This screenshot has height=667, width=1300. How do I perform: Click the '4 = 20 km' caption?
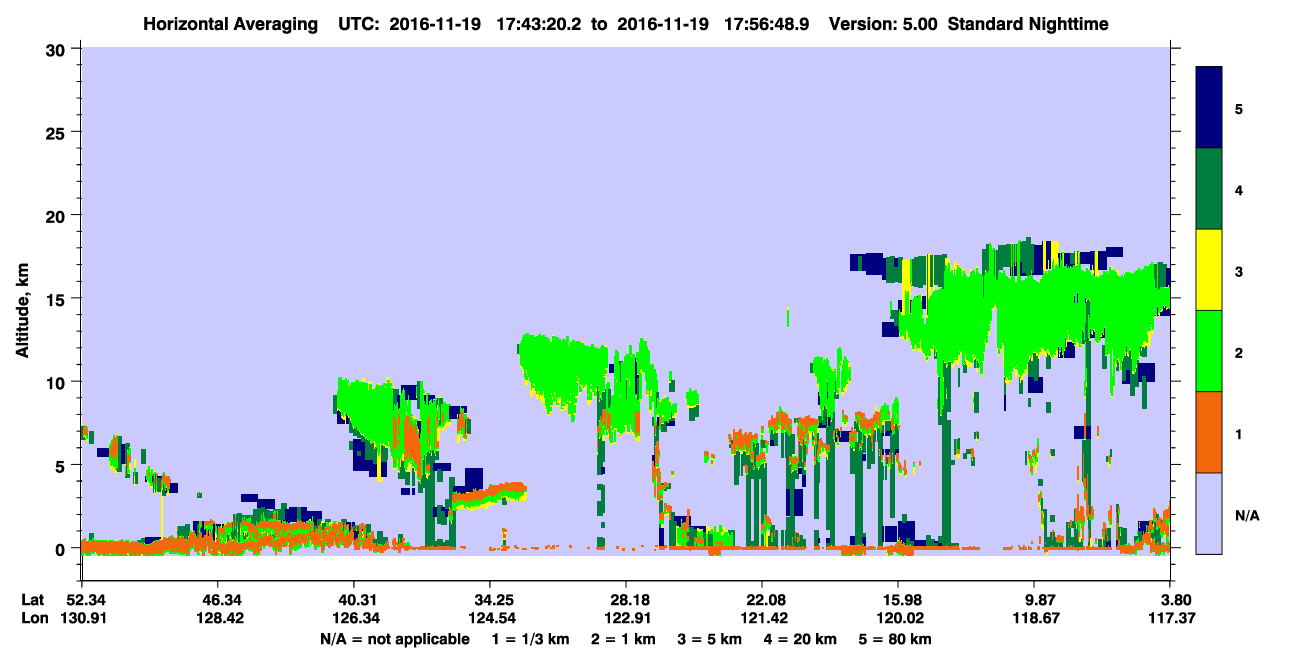[x=798, y=639]
